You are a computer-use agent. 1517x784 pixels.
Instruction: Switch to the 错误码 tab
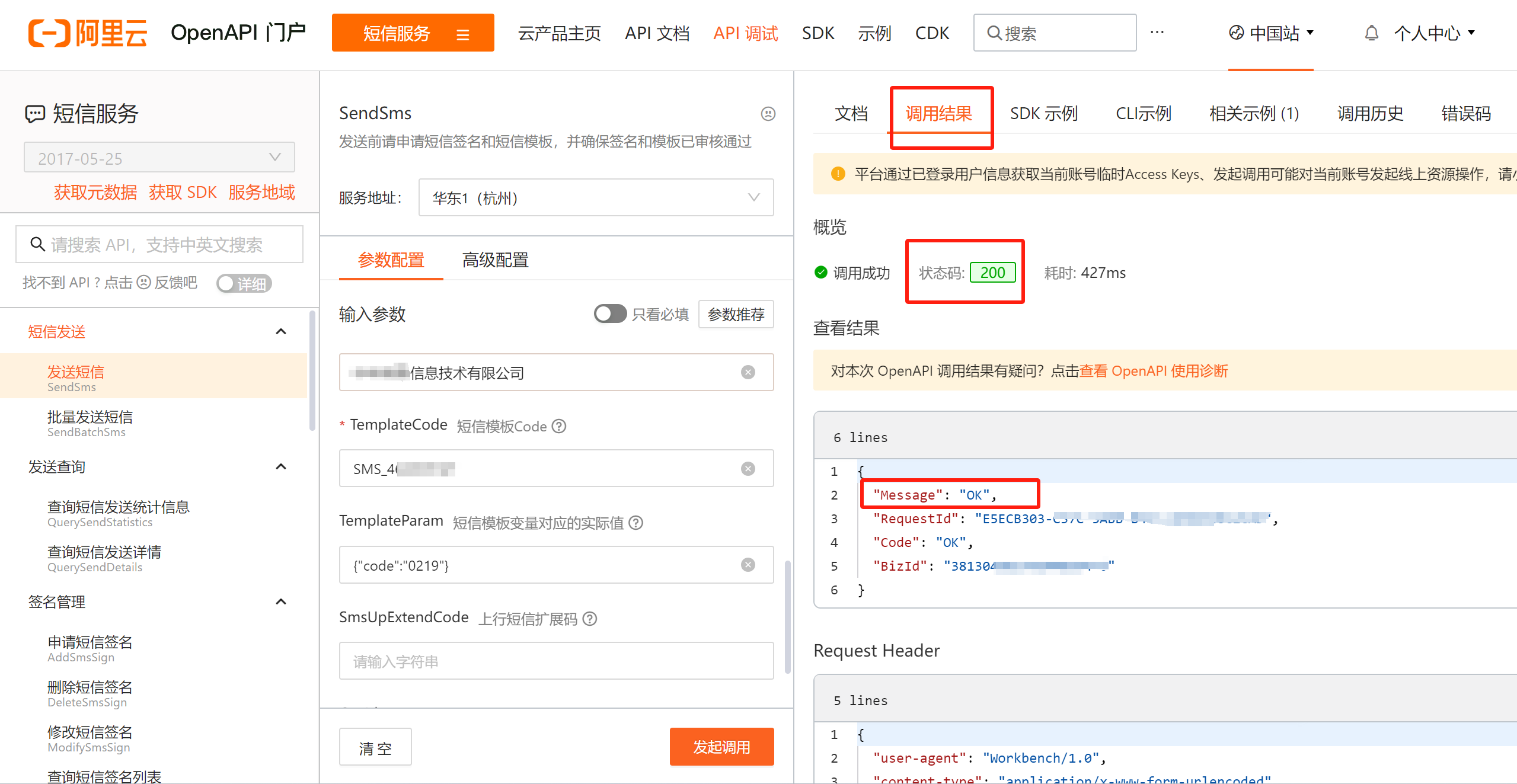(1466, 113)
